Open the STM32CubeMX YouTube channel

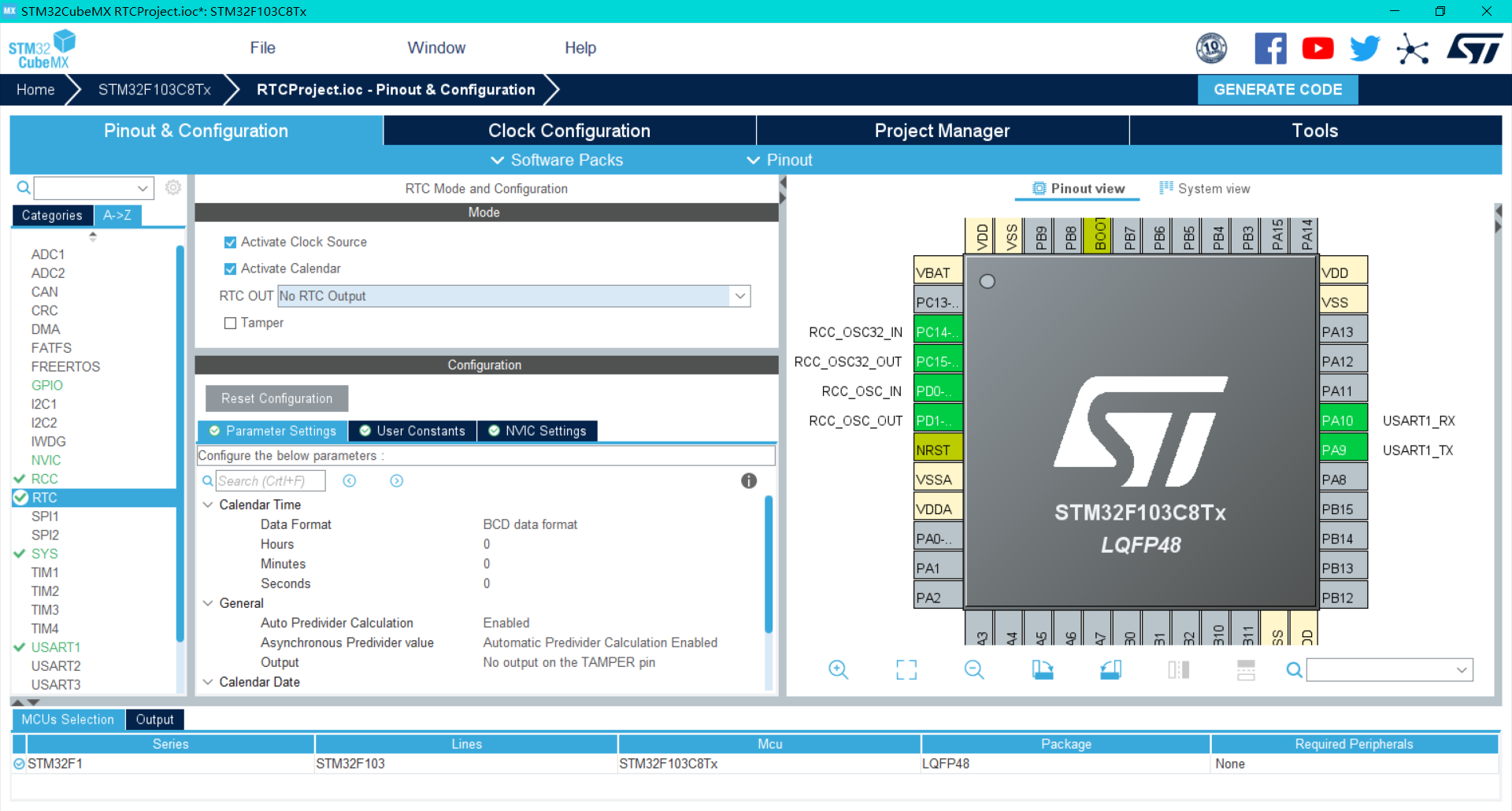[1317, 47]
